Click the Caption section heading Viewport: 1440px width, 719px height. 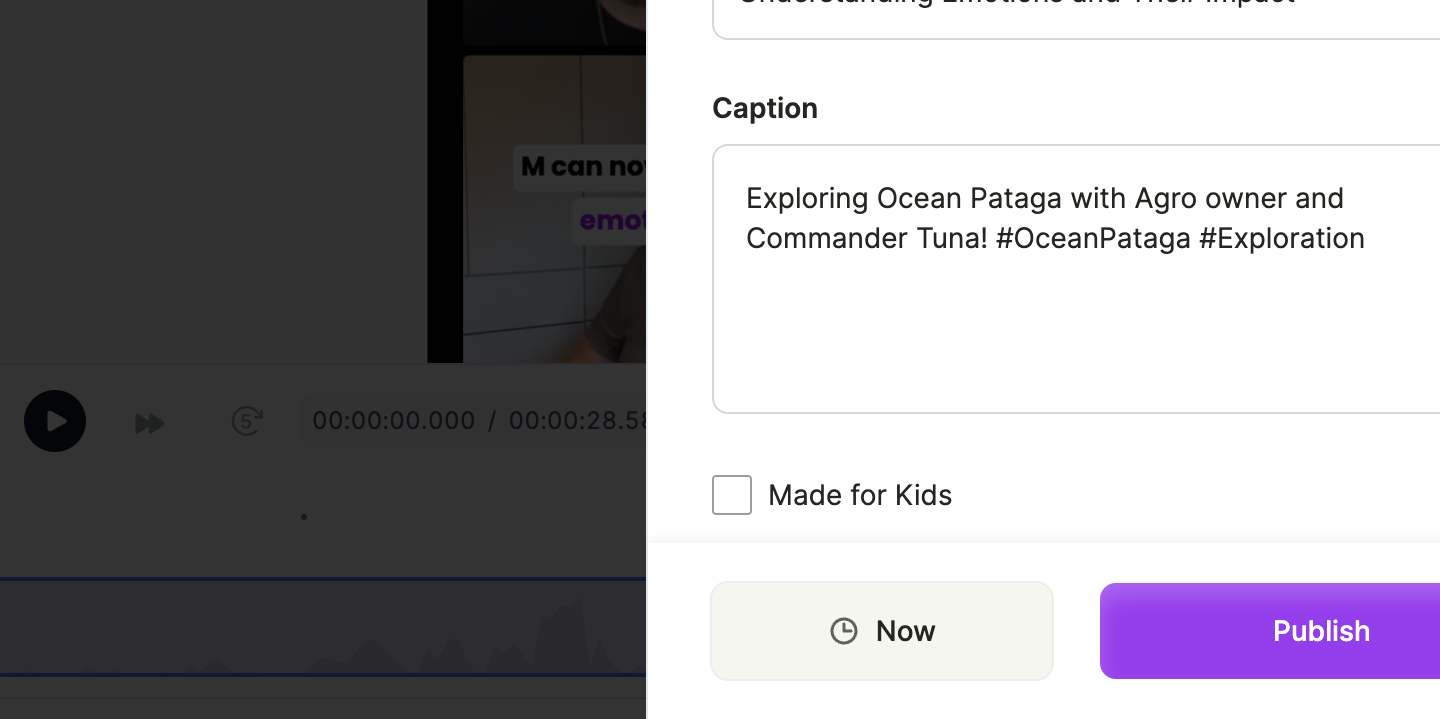(x=765, y=108)
